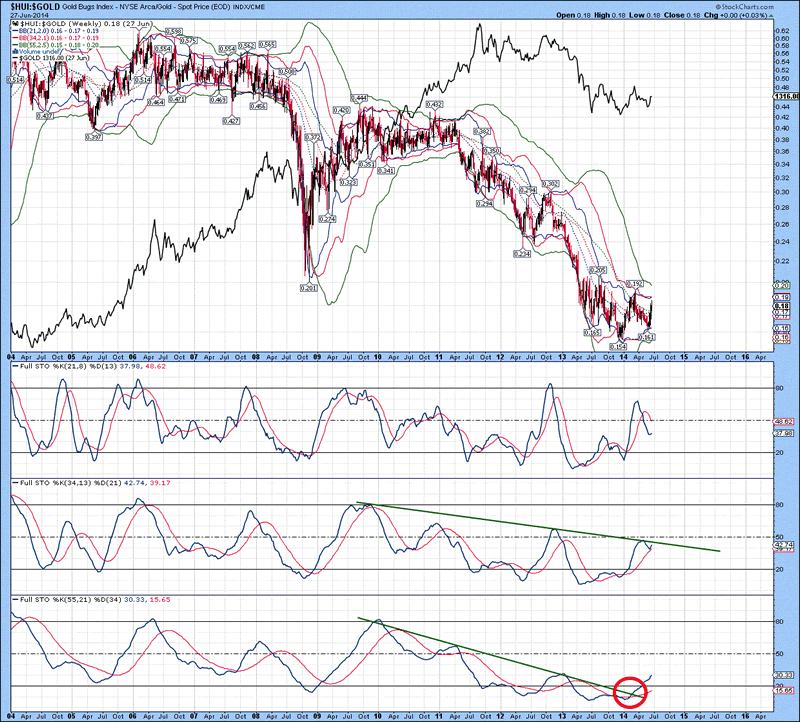Click the green trendline on middle stochastic
800x722 pixels.
[x=540, y=526]
